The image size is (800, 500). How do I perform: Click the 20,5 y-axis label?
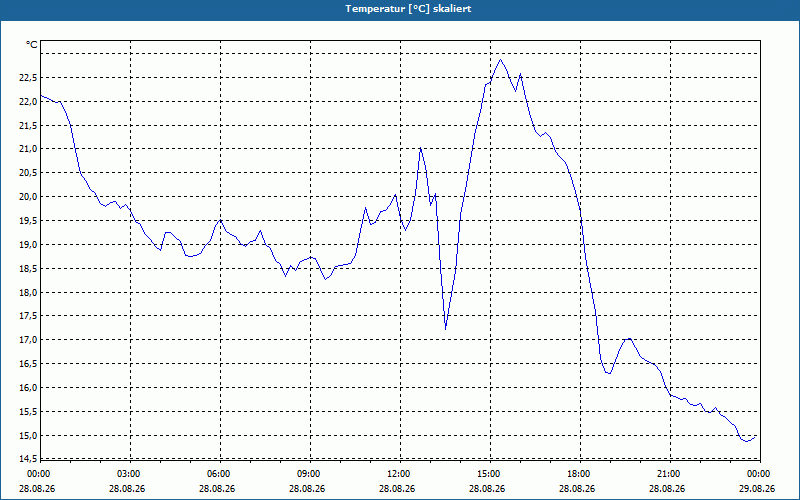tap(29, 173)
